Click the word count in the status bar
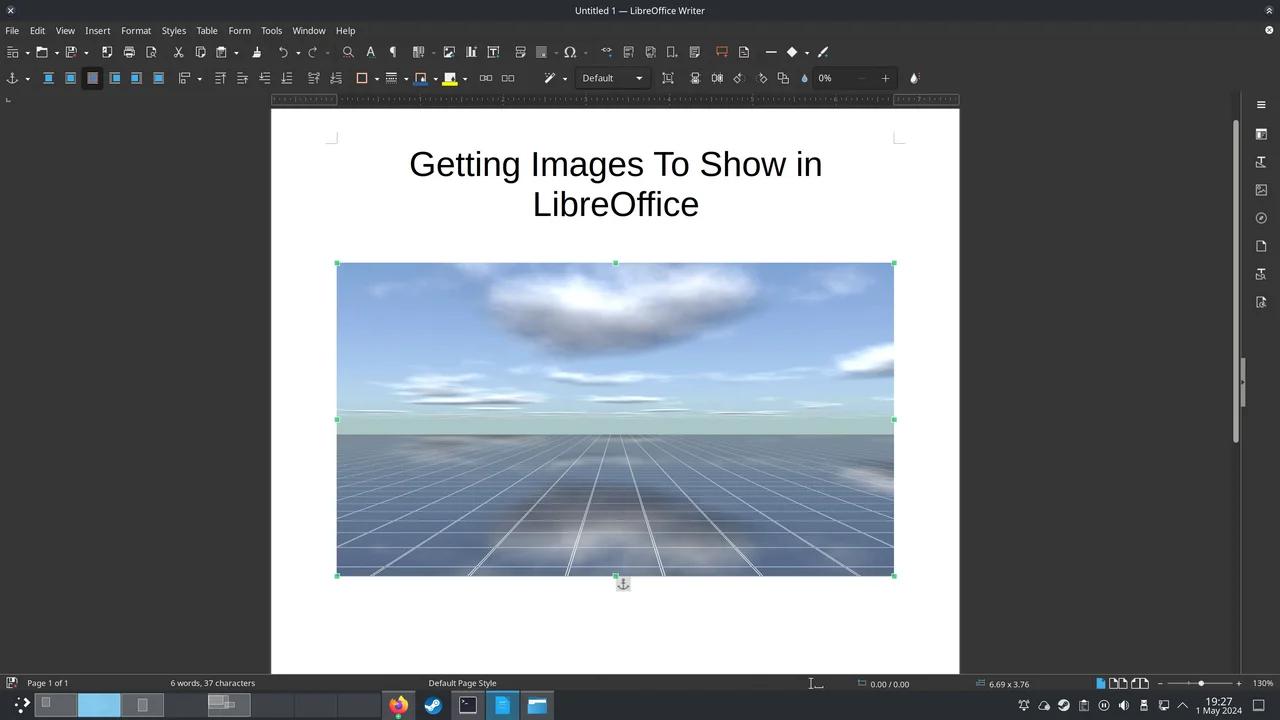 [x=211, y=683]
